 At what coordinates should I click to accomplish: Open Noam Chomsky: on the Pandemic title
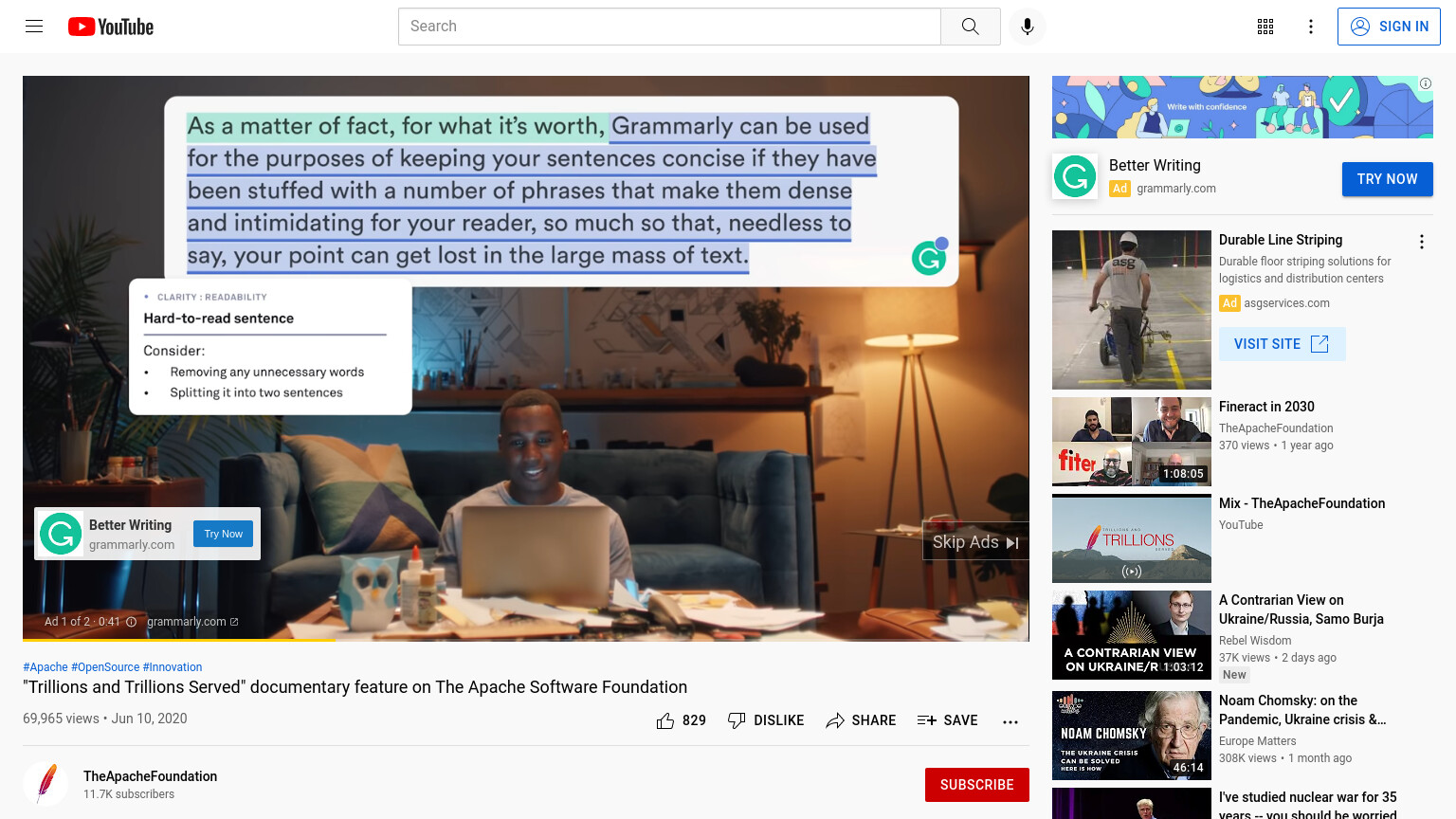click(1302, 710)
